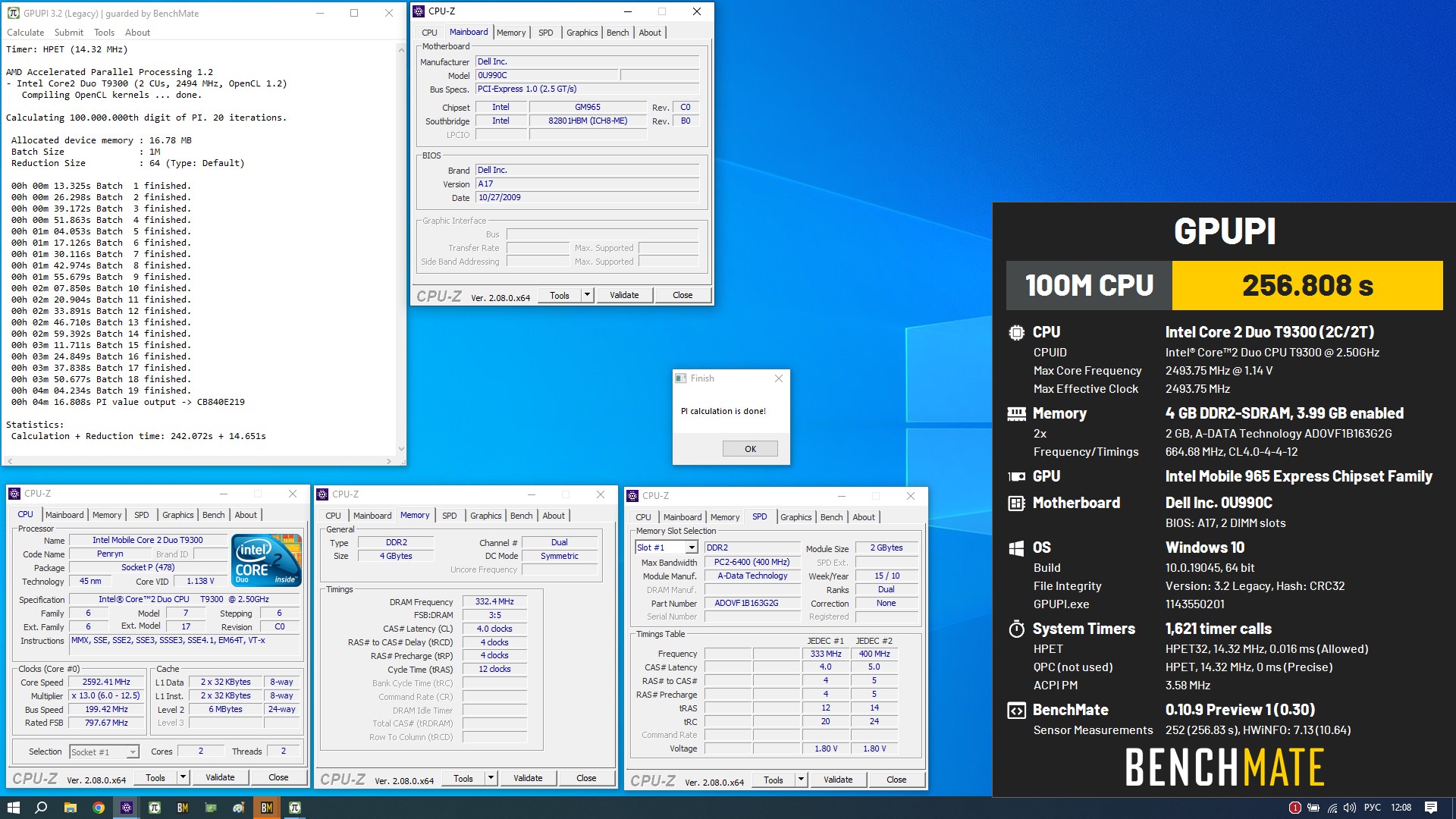
Task: Click the 'PI calculation is done!' message
Action: point(723,411)
